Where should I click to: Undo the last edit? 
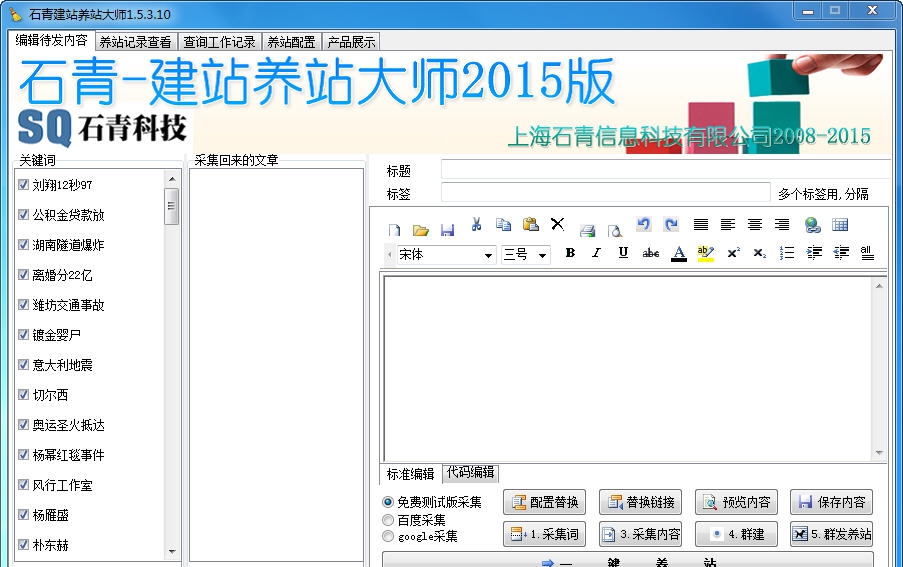(644, 224)
